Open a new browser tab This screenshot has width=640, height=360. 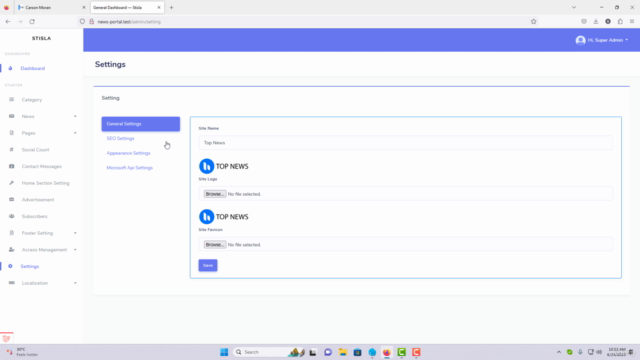[x=171, y=7]
